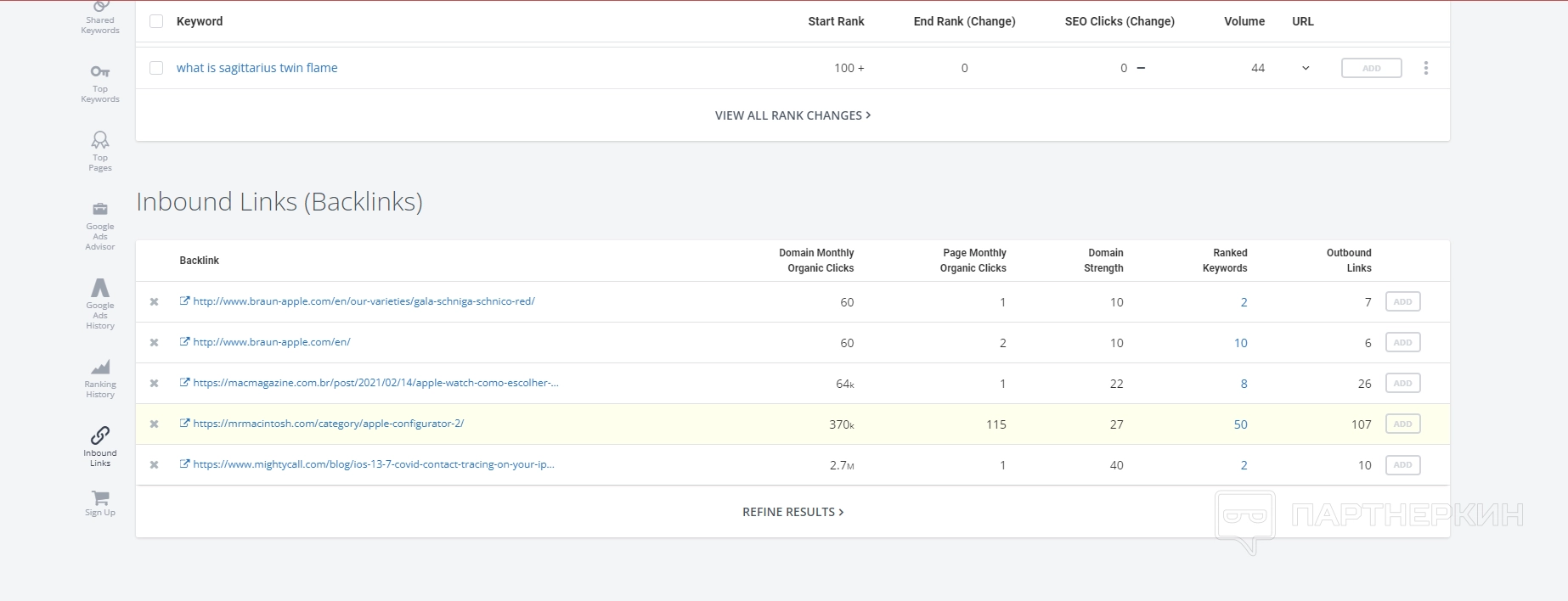Screen dimensions: 1568x601
Task: Open more options for sagittarius keyword row
Action: coord(1425,68)
